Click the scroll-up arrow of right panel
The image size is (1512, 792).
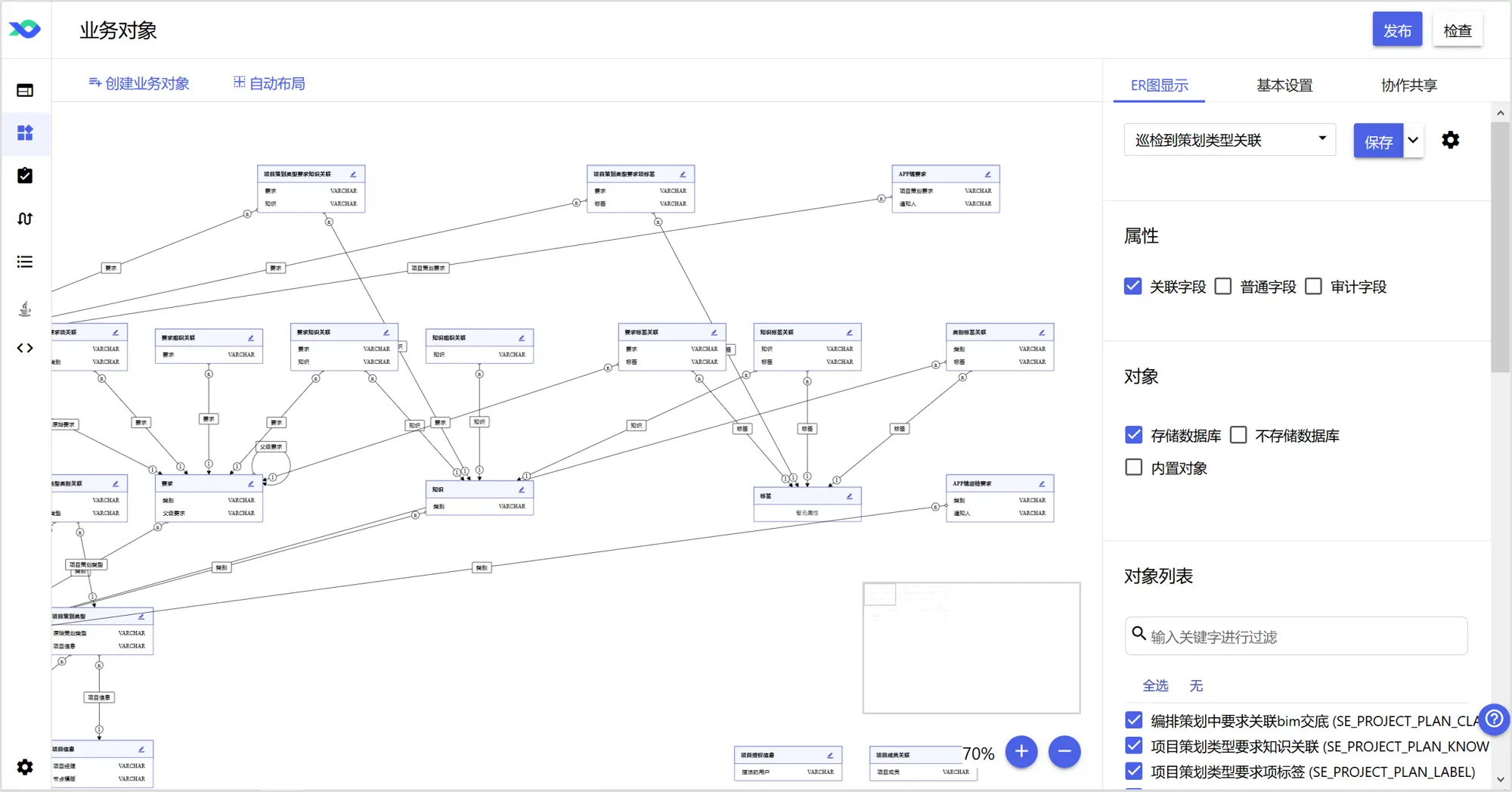click(1501, 113)
